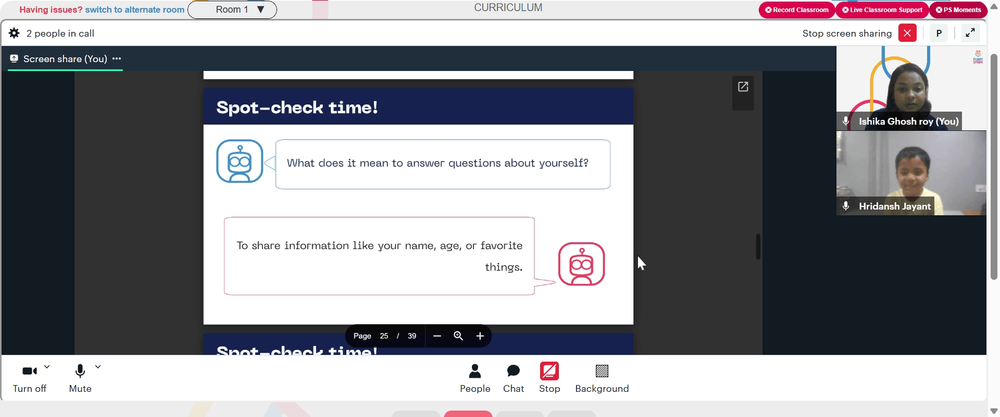Click the magnifier zoom reset icon
The height and width of the screenshot is (417, 1000).
tap(458, 336)
